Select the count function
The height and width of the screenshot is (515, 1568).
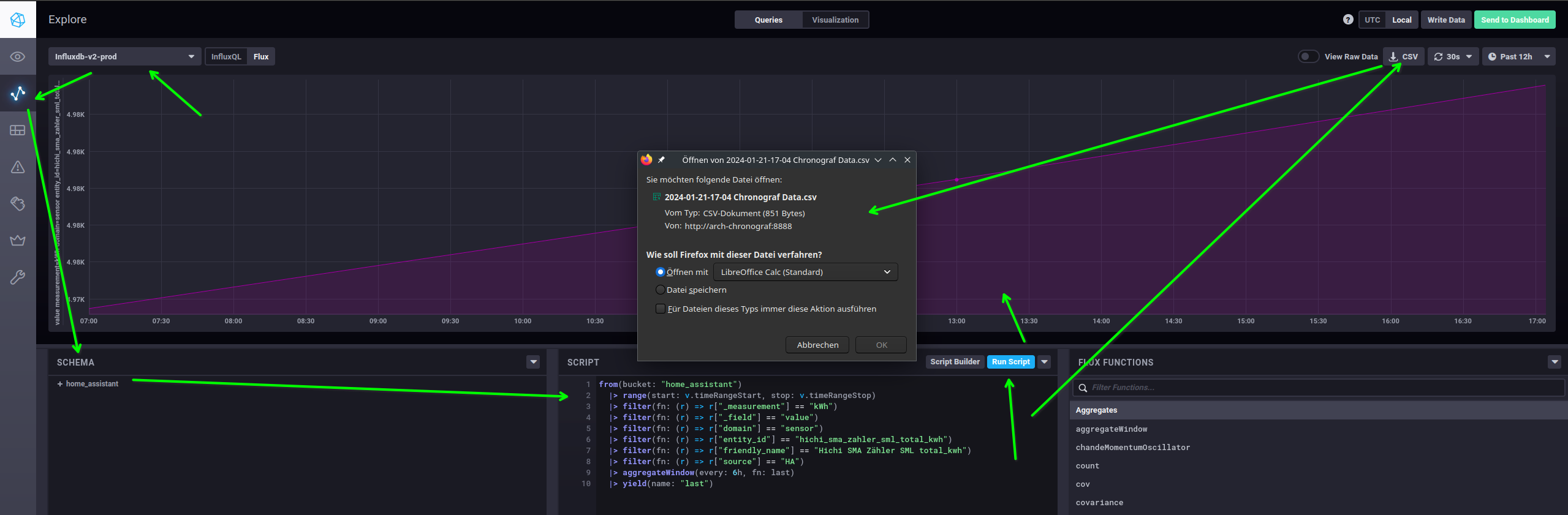[x=1087, y=466]
